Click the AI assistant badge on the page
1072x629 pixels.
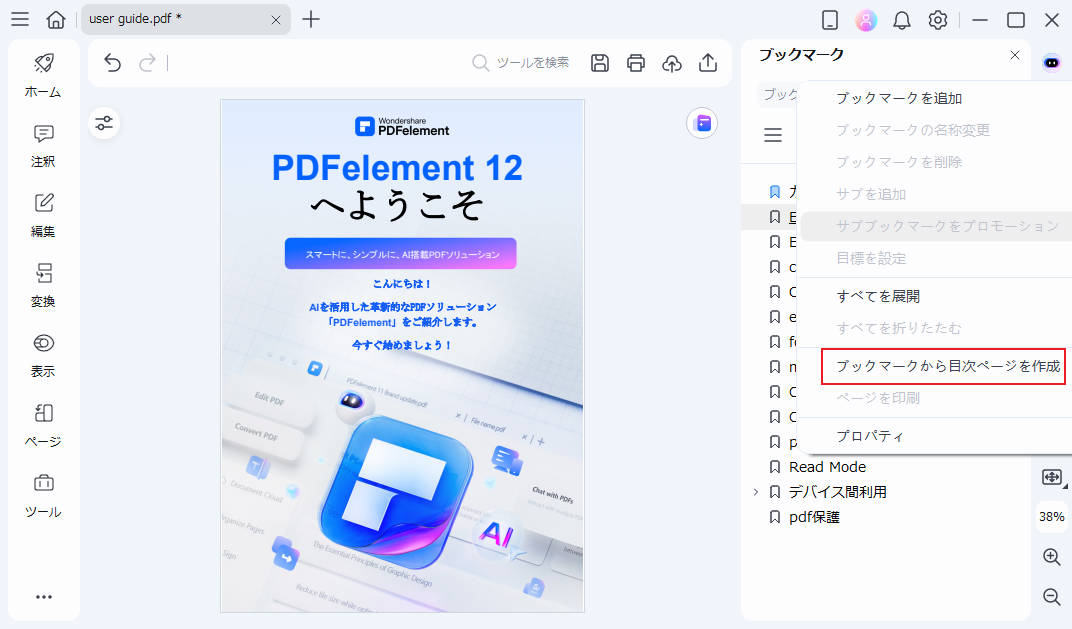pos(702,123)
